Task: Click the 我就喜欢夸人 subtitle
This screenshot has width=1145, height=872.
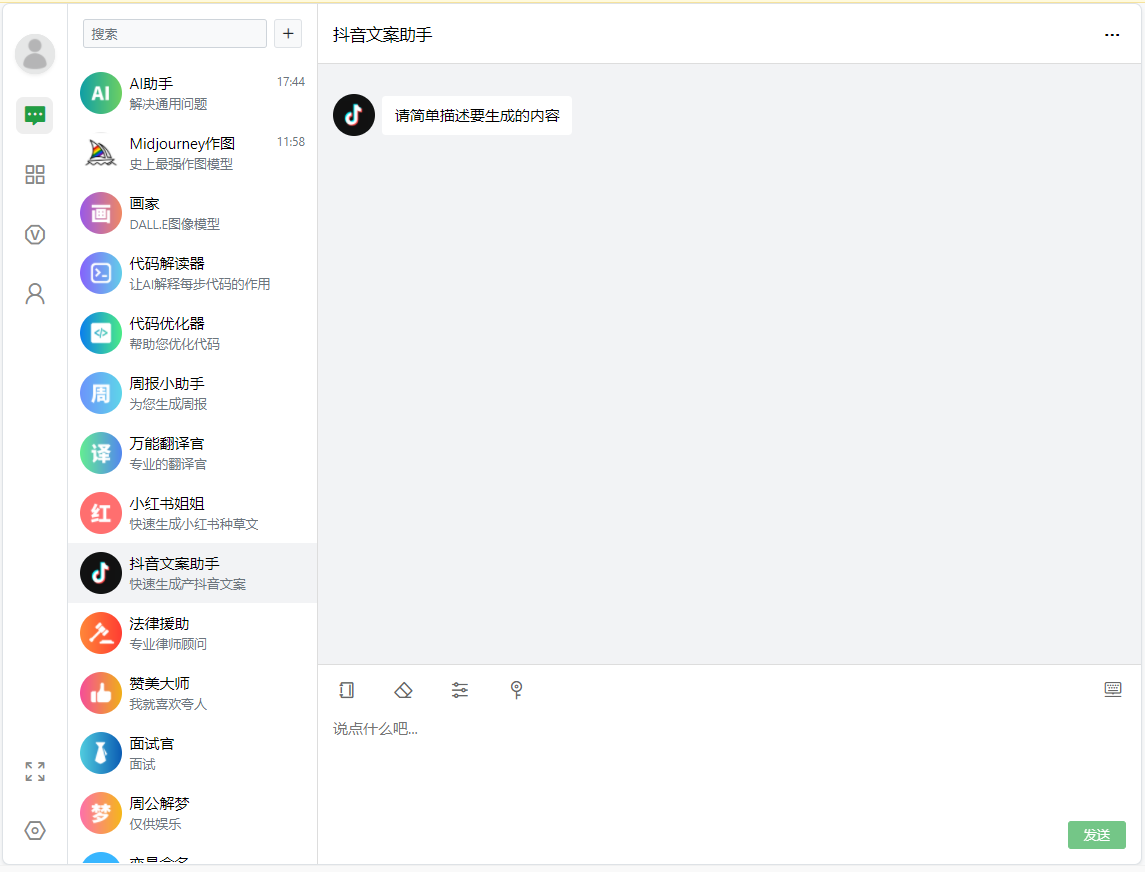Action: (x=168, y=704)
